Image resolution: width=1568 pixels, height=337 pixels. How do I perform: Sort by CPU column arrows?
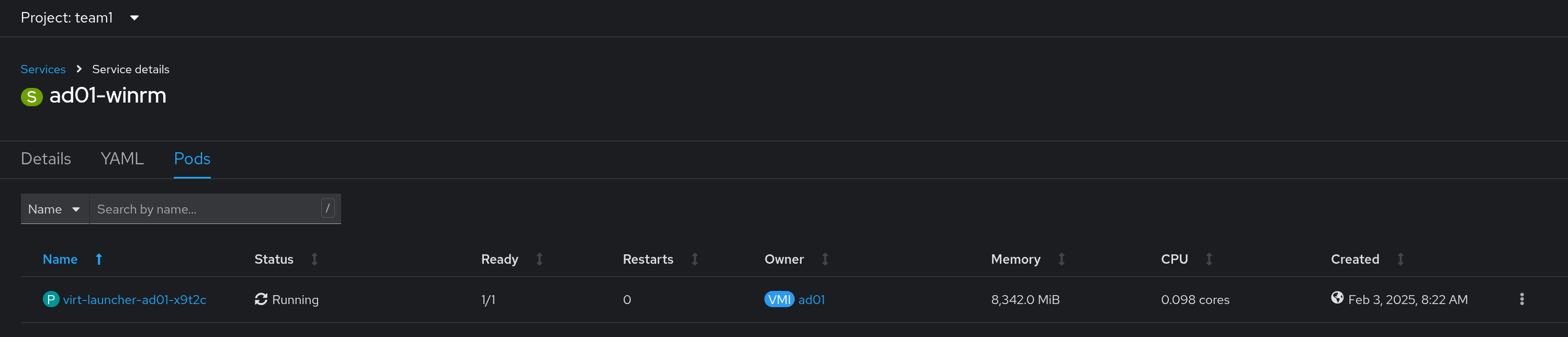(x=1209, y=259)
